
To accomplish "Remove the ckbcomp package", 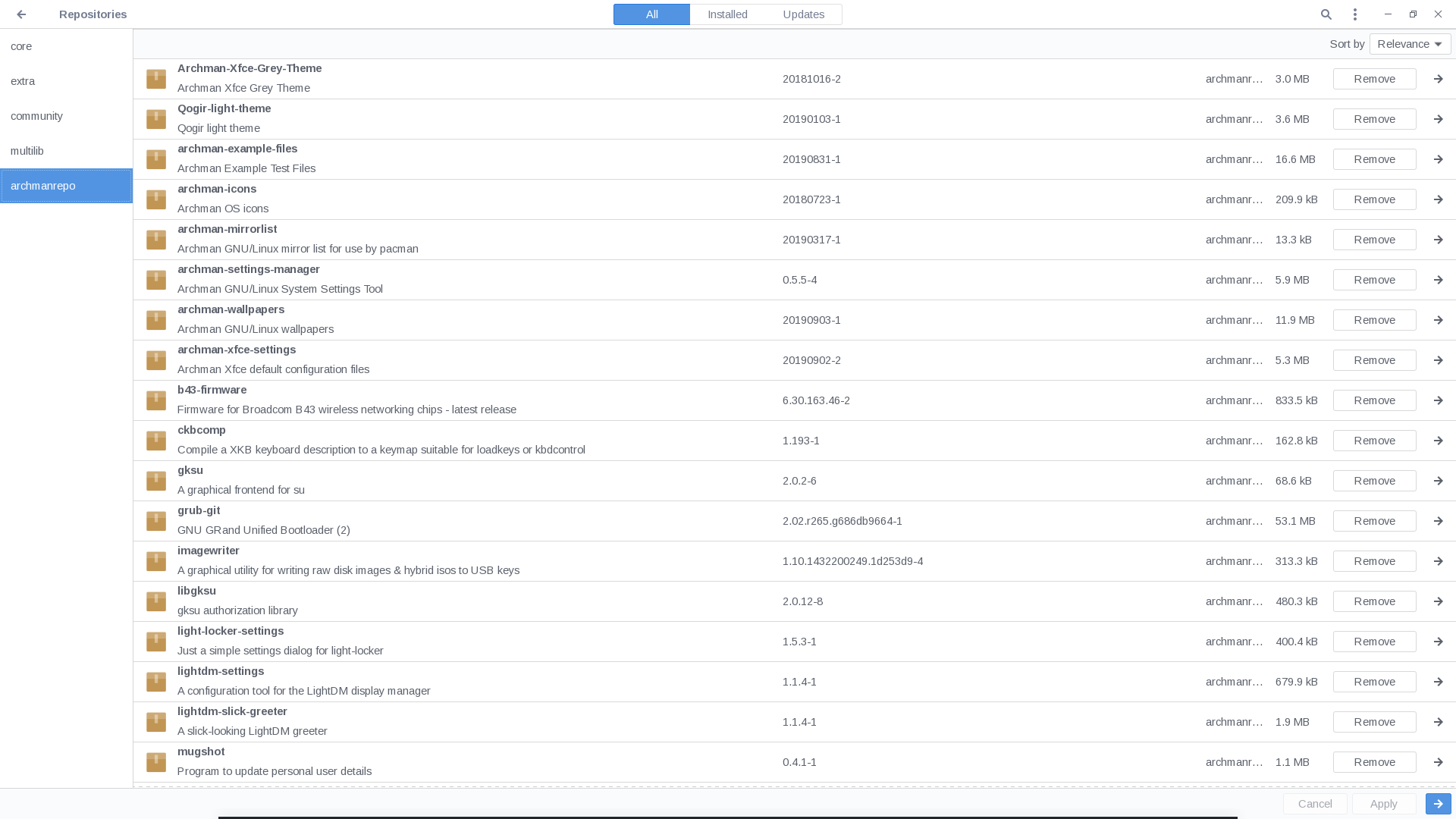I will [1374, 441].
